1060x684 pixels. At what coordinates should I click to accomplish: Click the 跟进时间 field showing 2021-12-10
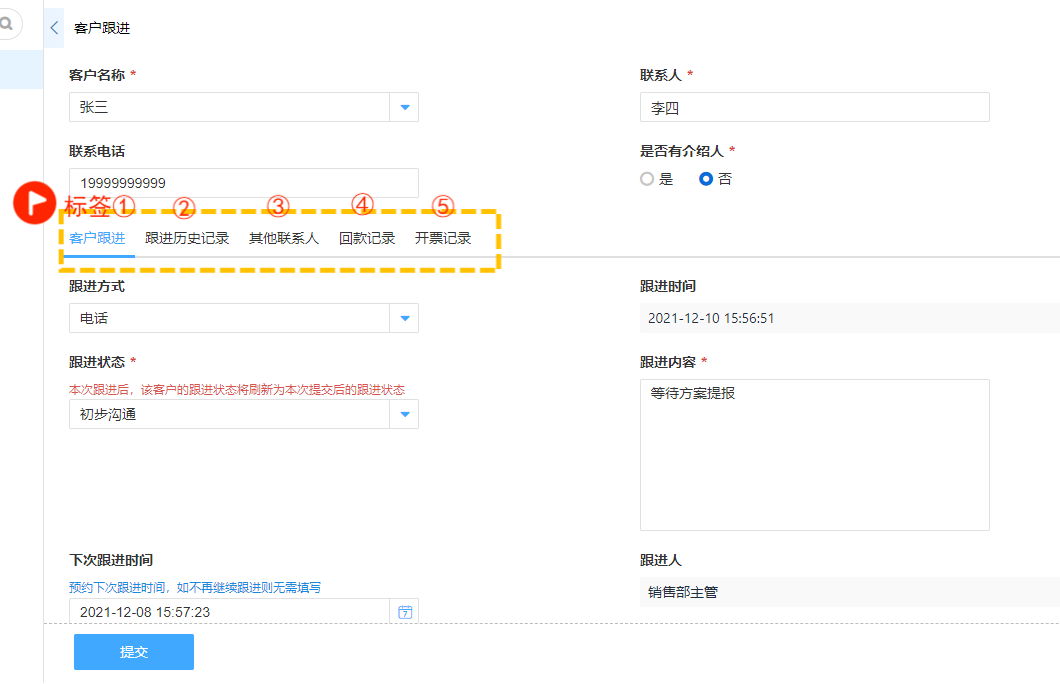[848, 318]
